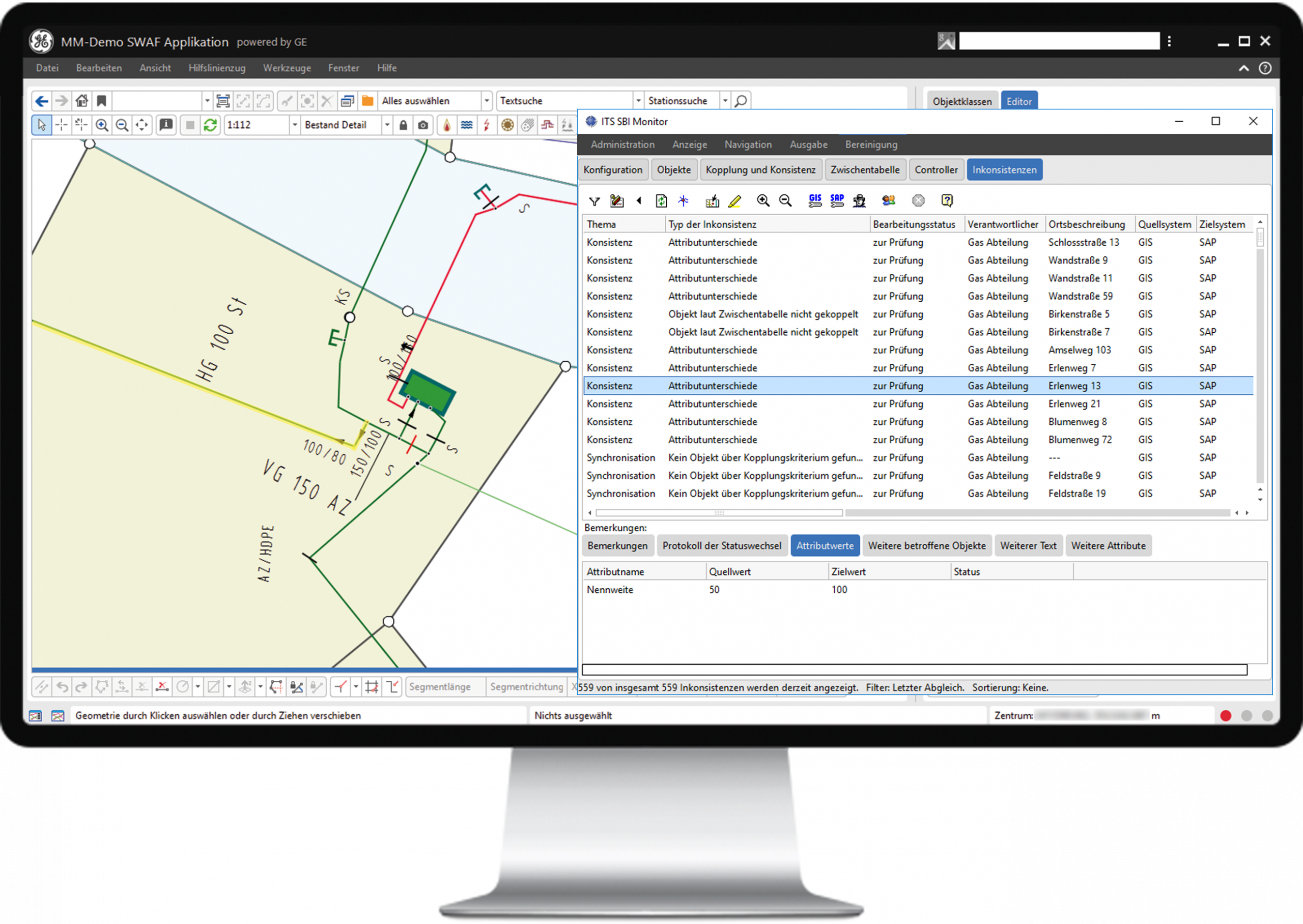
Task: Expand the Alles auswählen dropdown
Action: (x=487, y=101)
